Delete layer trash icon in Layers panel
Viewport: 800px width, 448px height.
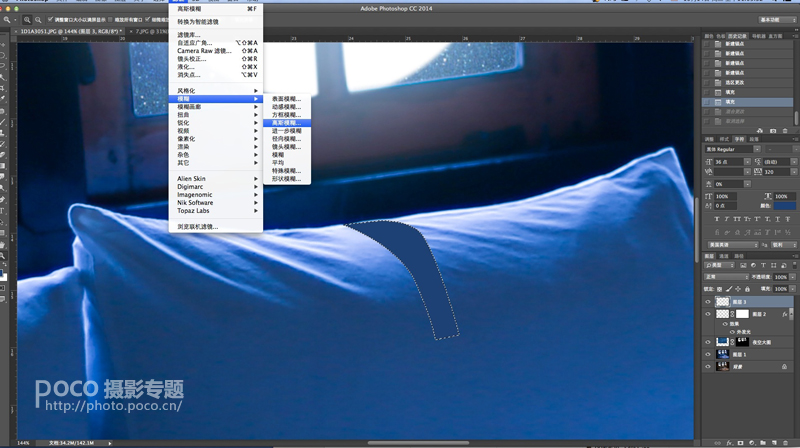786,443
